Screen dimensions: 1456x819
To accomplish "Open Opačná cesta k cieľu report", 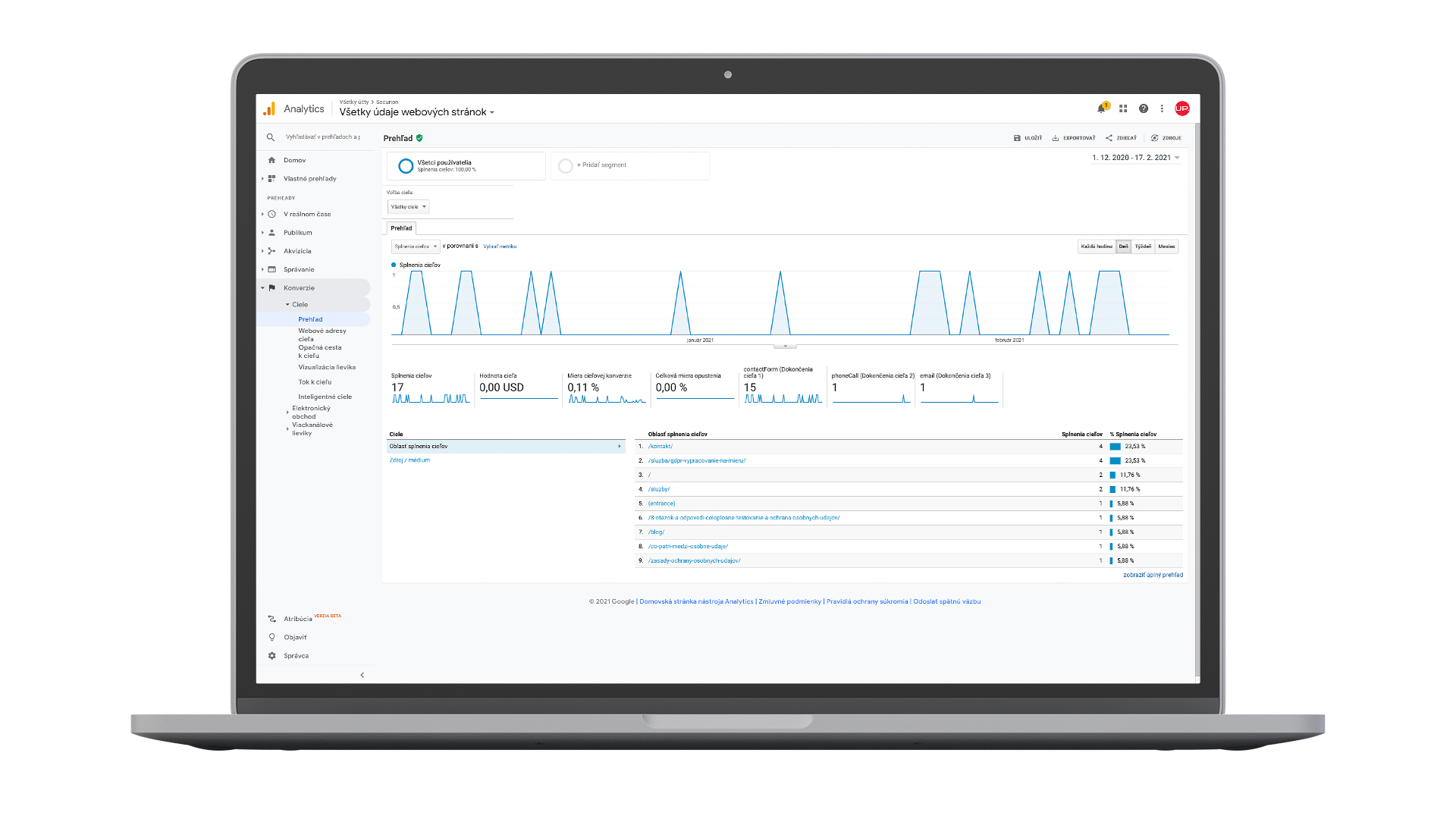I will coord(320,352).
